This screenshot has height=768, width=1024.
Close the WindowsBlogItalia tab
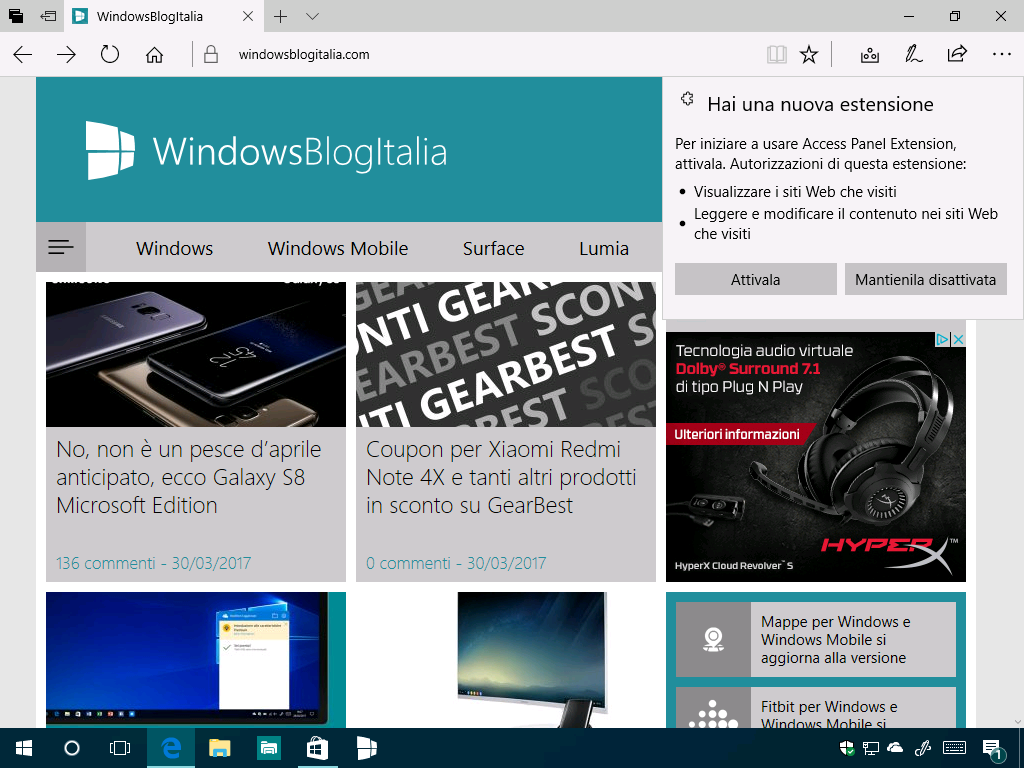248,16
